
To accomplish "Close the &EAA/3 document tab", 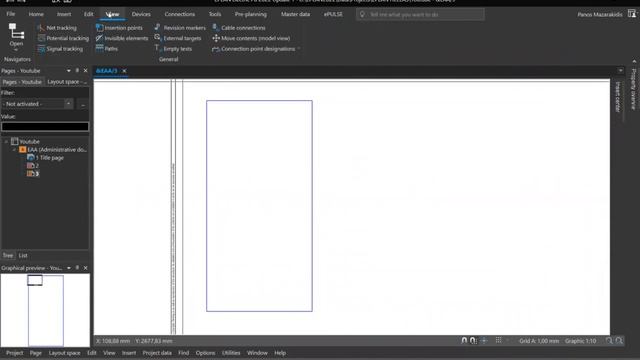I will click(x=124, y=71).
